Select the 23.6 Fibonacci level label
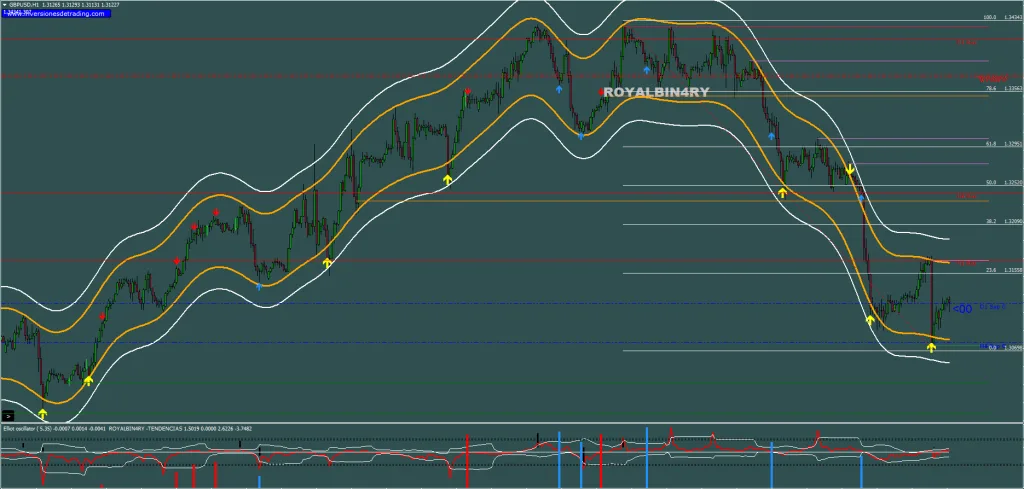The height and width of the screenshot is (489, 1024). (x=990, y=270)
